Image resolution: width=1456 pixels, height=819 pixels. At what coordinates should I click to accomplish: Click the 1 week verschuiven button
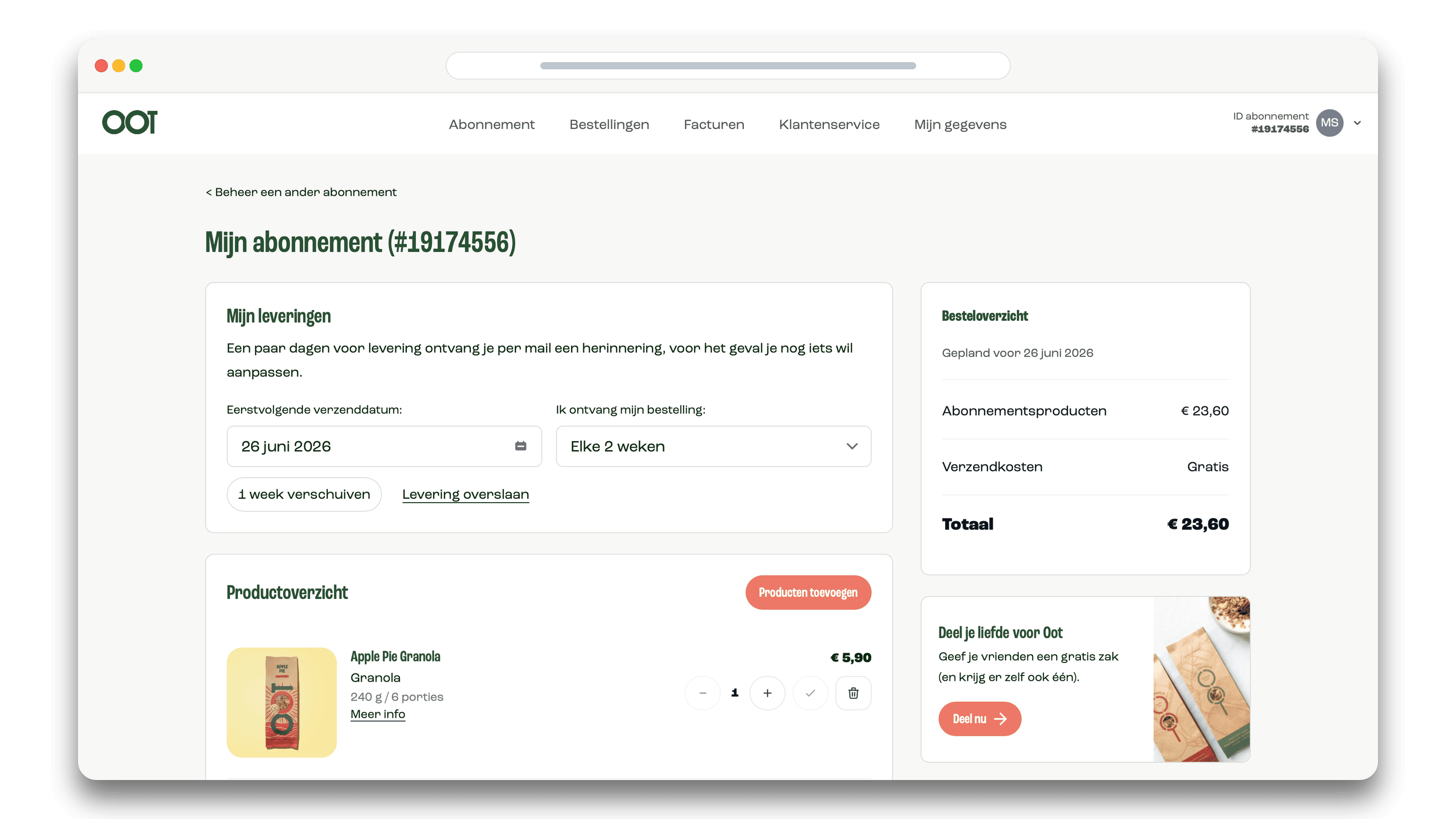tap(304, 494)
